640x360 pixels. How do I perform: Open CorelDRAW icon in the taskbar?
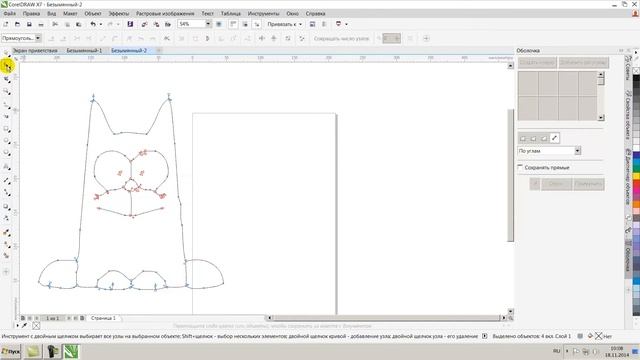click(x=71, y=351)
